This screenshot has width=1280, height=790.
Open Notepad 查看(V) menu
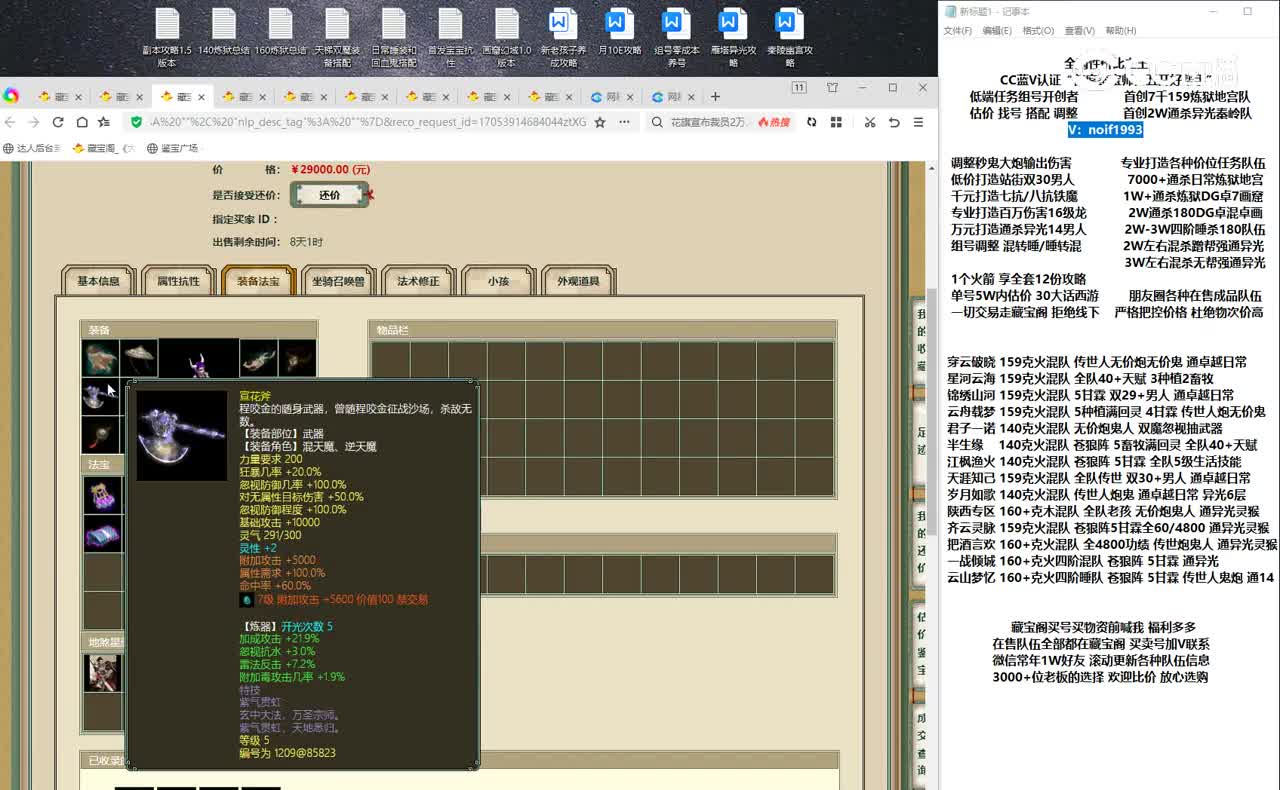[x=1079, y=31]
